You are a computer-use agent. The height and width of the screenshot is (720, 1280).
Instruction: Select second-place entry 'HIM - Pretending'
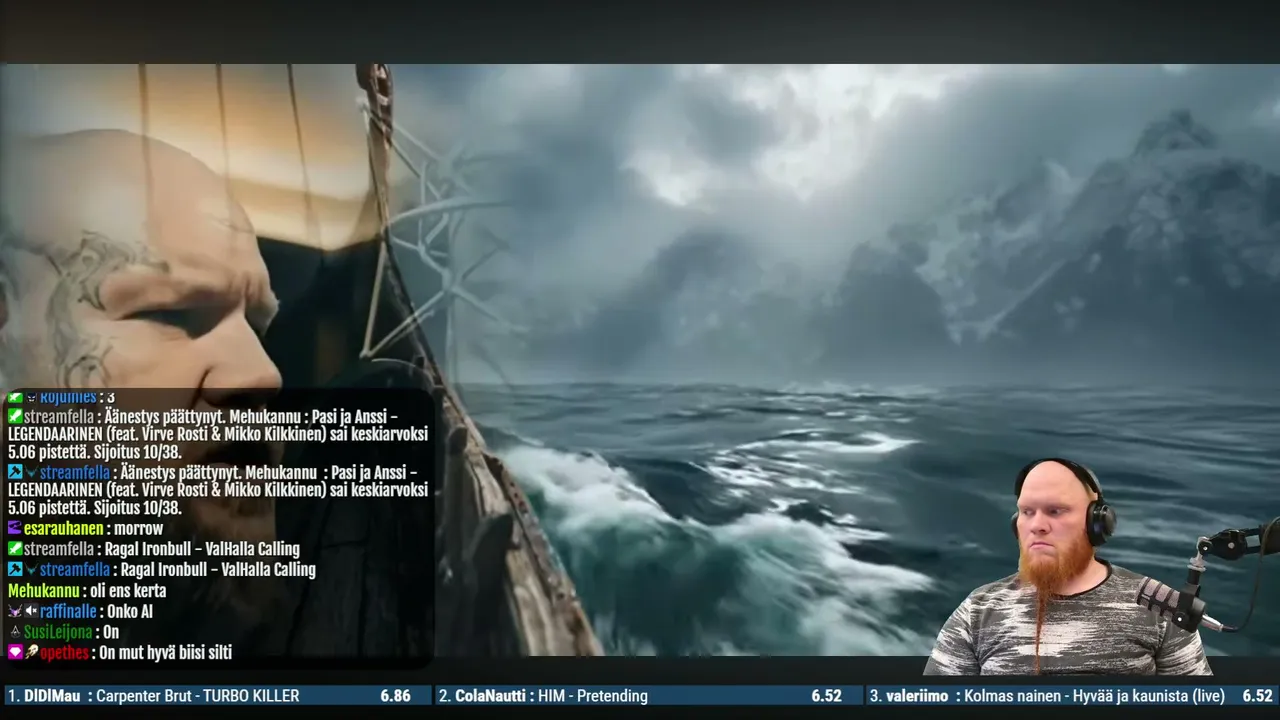pos(593,696)
